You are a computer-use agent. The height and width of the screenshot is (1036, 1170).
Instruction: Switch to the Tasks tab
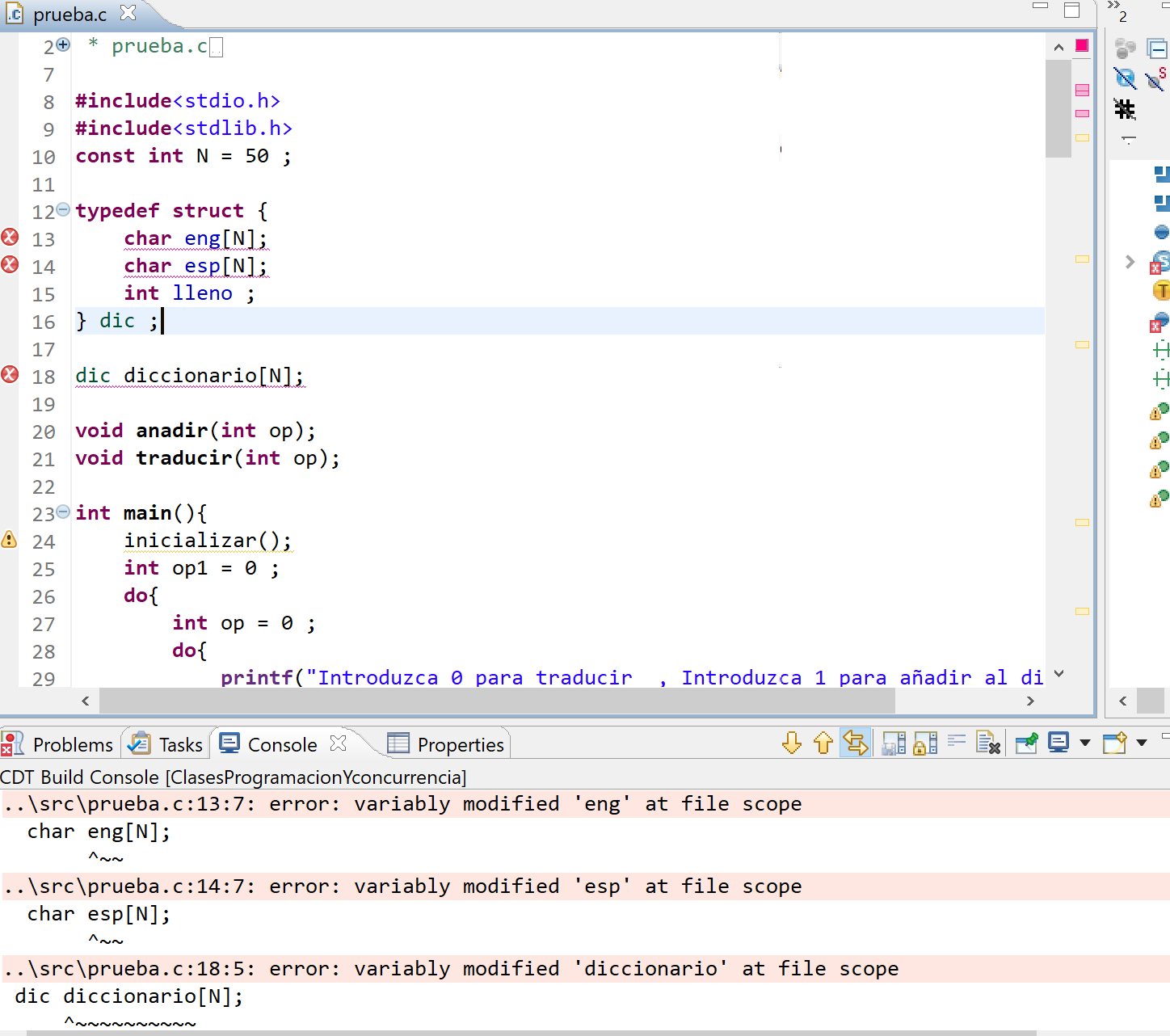[166, 744]
